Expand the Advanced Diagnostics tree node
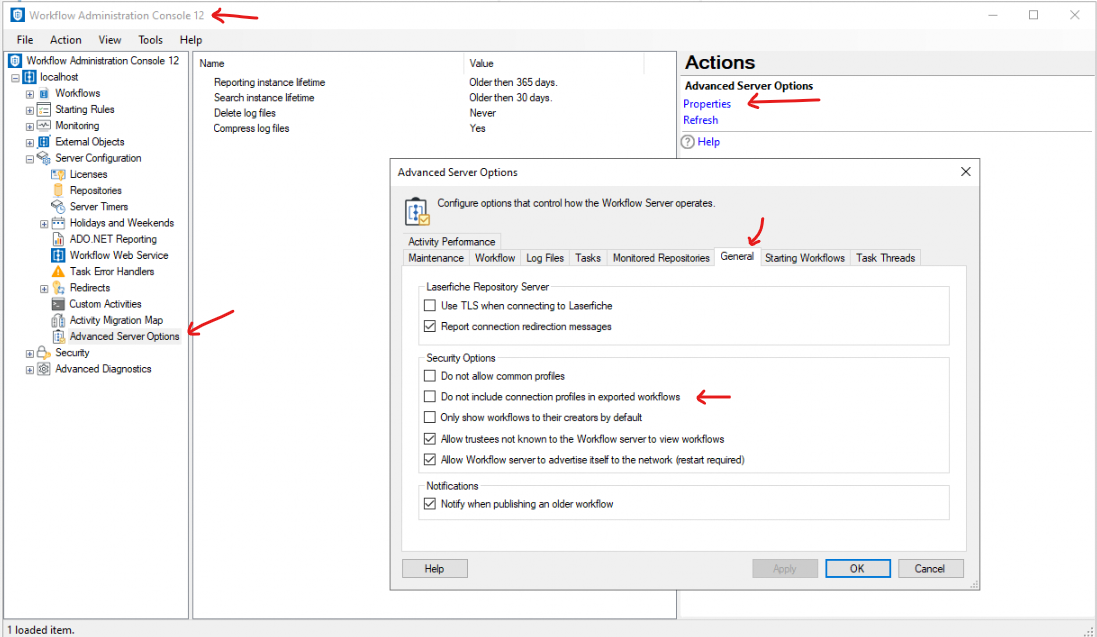1097x637 pixels. point(29,370)
